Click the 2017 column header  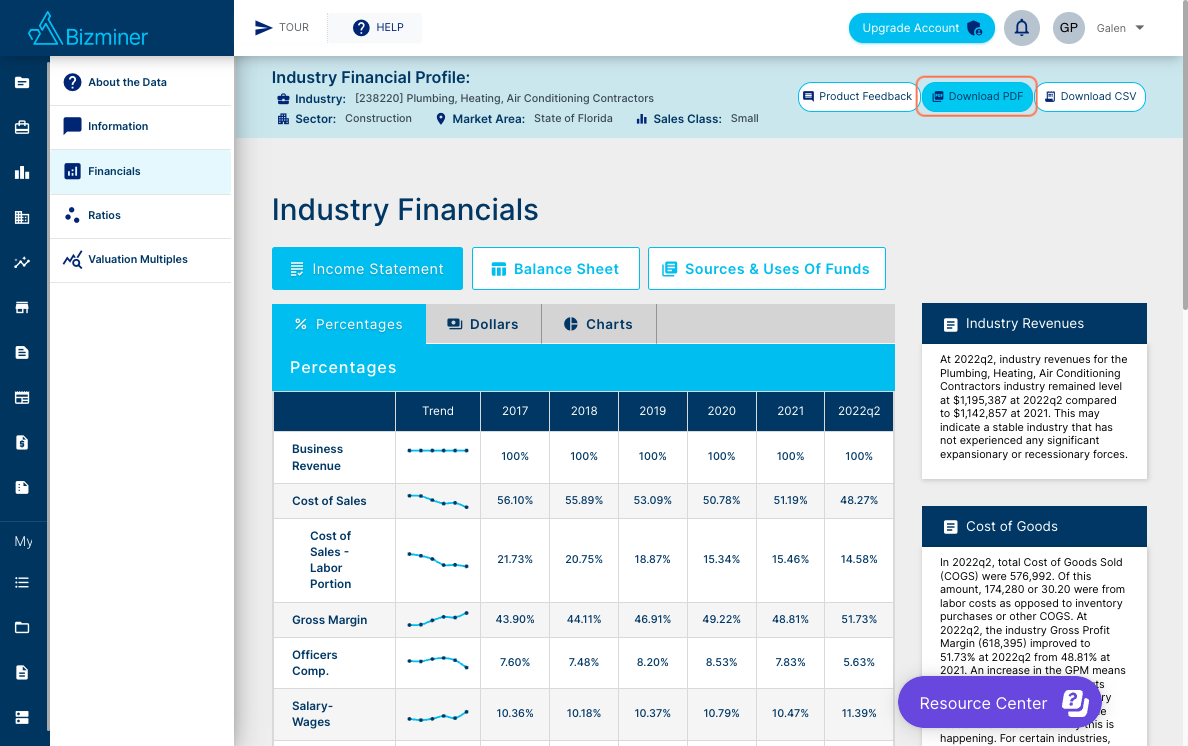click(x=515, y=410)
